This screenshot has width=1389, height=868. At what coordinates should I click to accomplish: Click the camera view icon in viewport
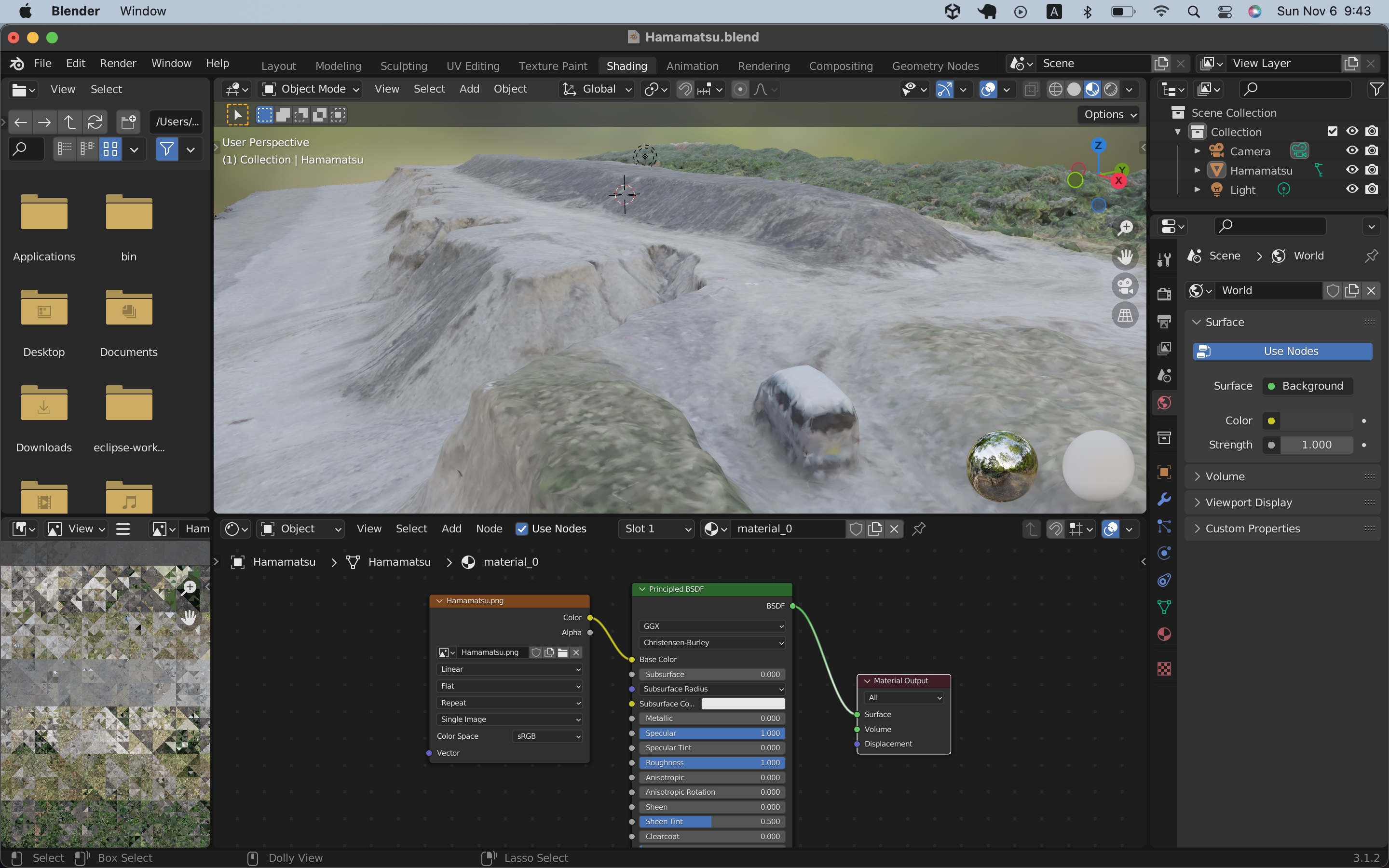pyautogui.click(x=1125, y=285)
